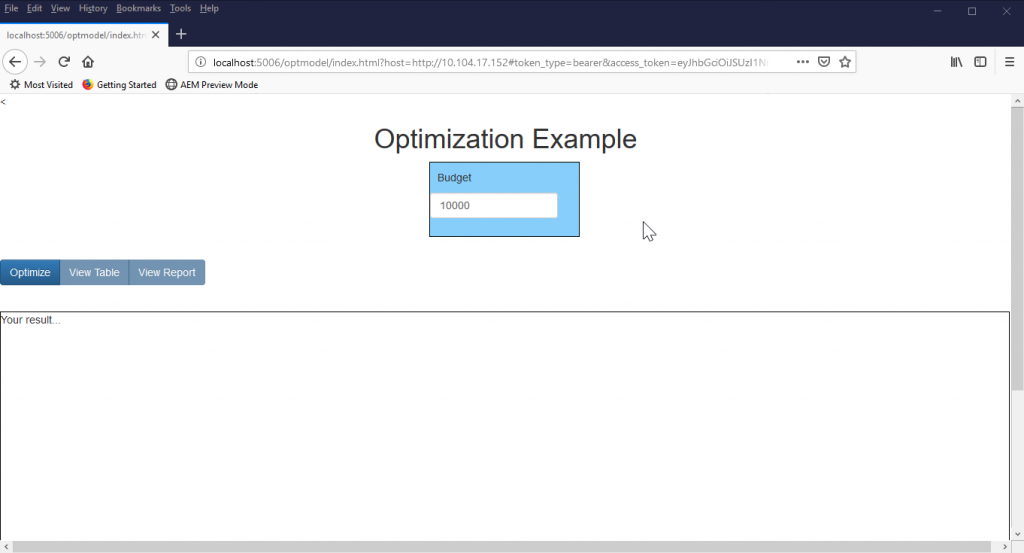Go to the browser Home page
This screenshot has height=553, width=1024.
(88, 62)
